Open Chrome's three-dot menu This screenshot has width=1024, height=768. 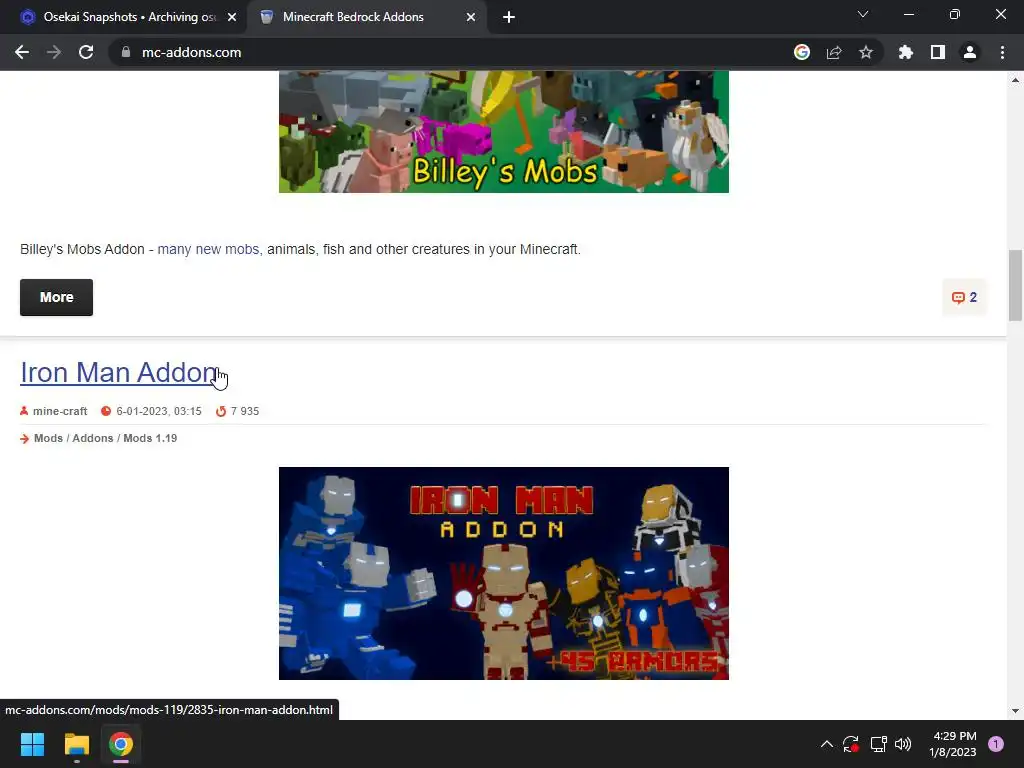1002,52
